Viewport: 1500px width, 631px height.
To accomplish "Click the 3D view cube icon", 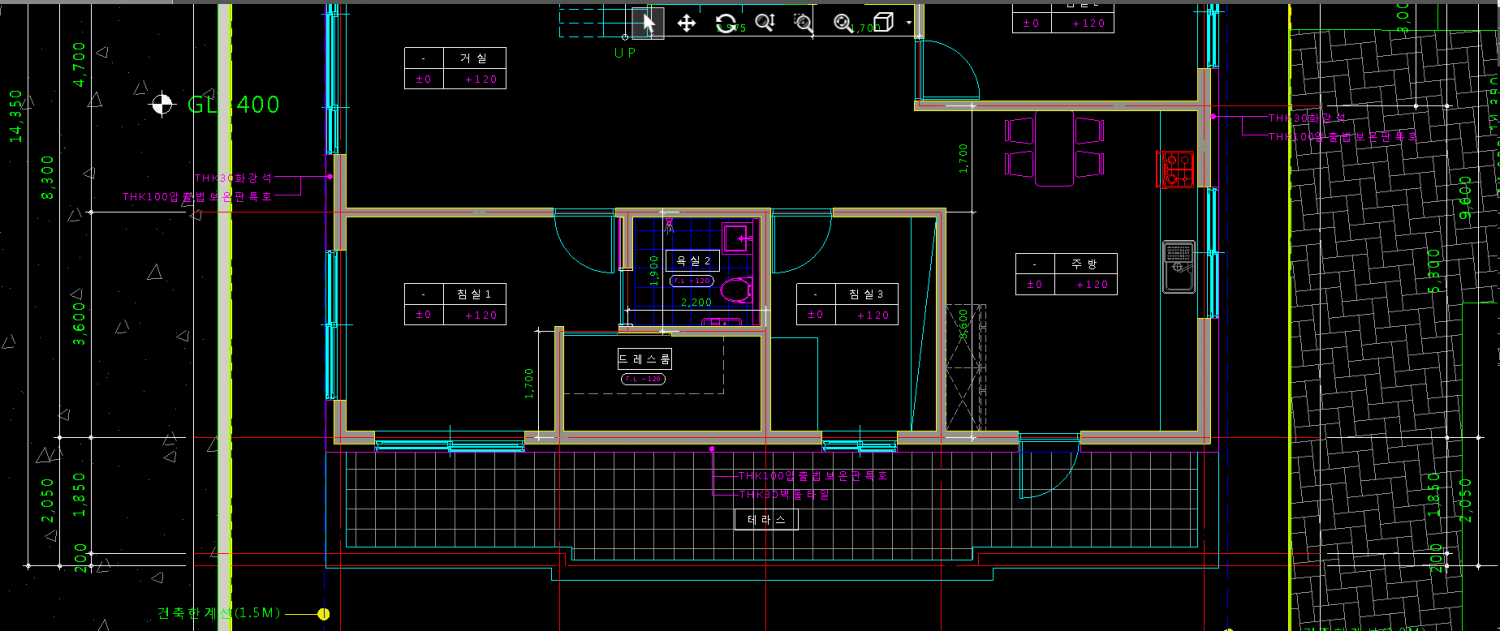I will click(x=883, y=22).
